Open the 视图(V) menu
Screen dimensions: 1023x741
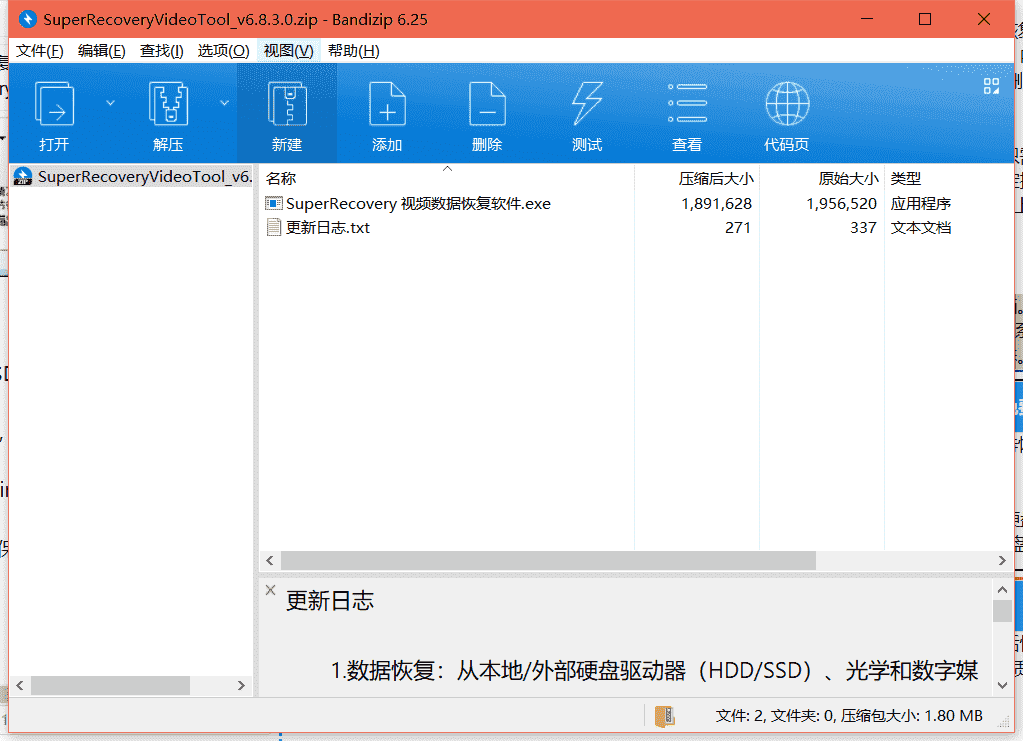pyautogui.click(x=288, y=51)
